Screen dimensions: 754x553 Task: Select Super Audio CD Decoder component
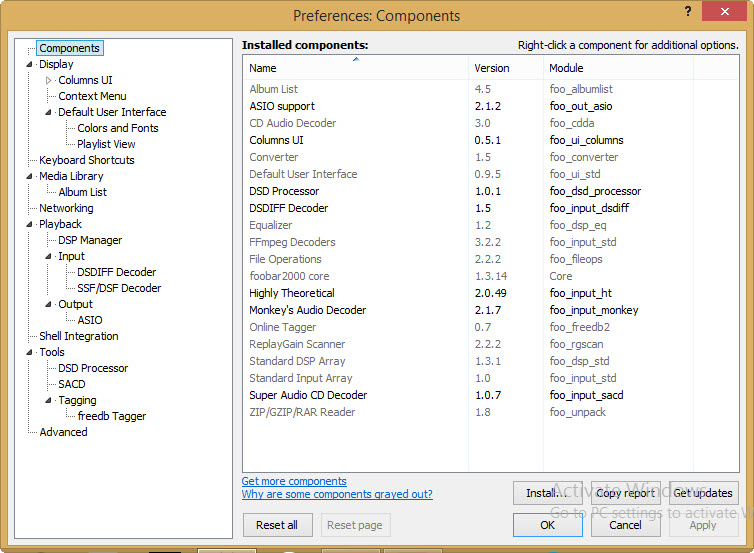click(490, 395)
